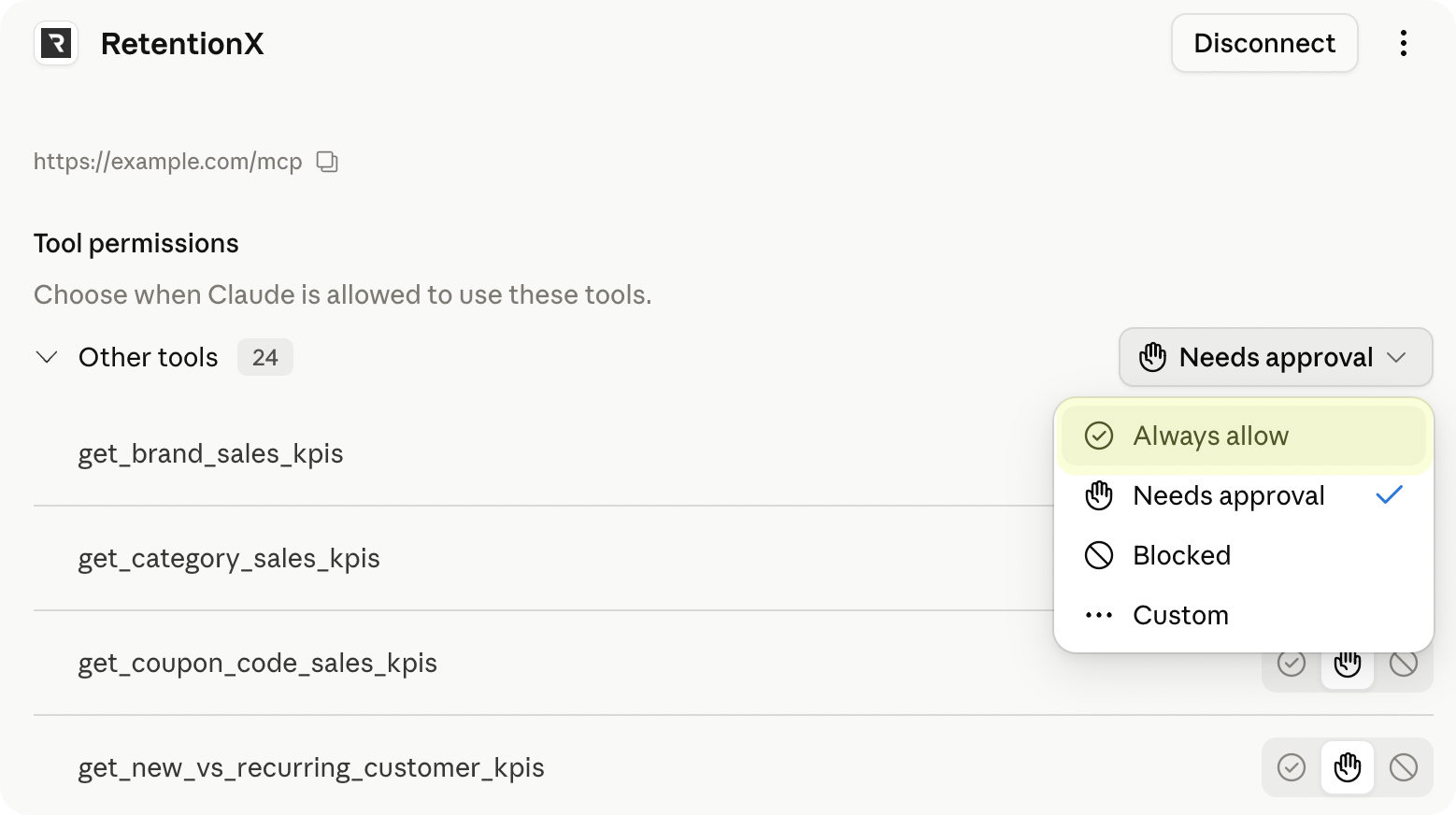Disconnect the RetentionX connector
Viewport: 1456px width, 815px height.
point(1264,43)
